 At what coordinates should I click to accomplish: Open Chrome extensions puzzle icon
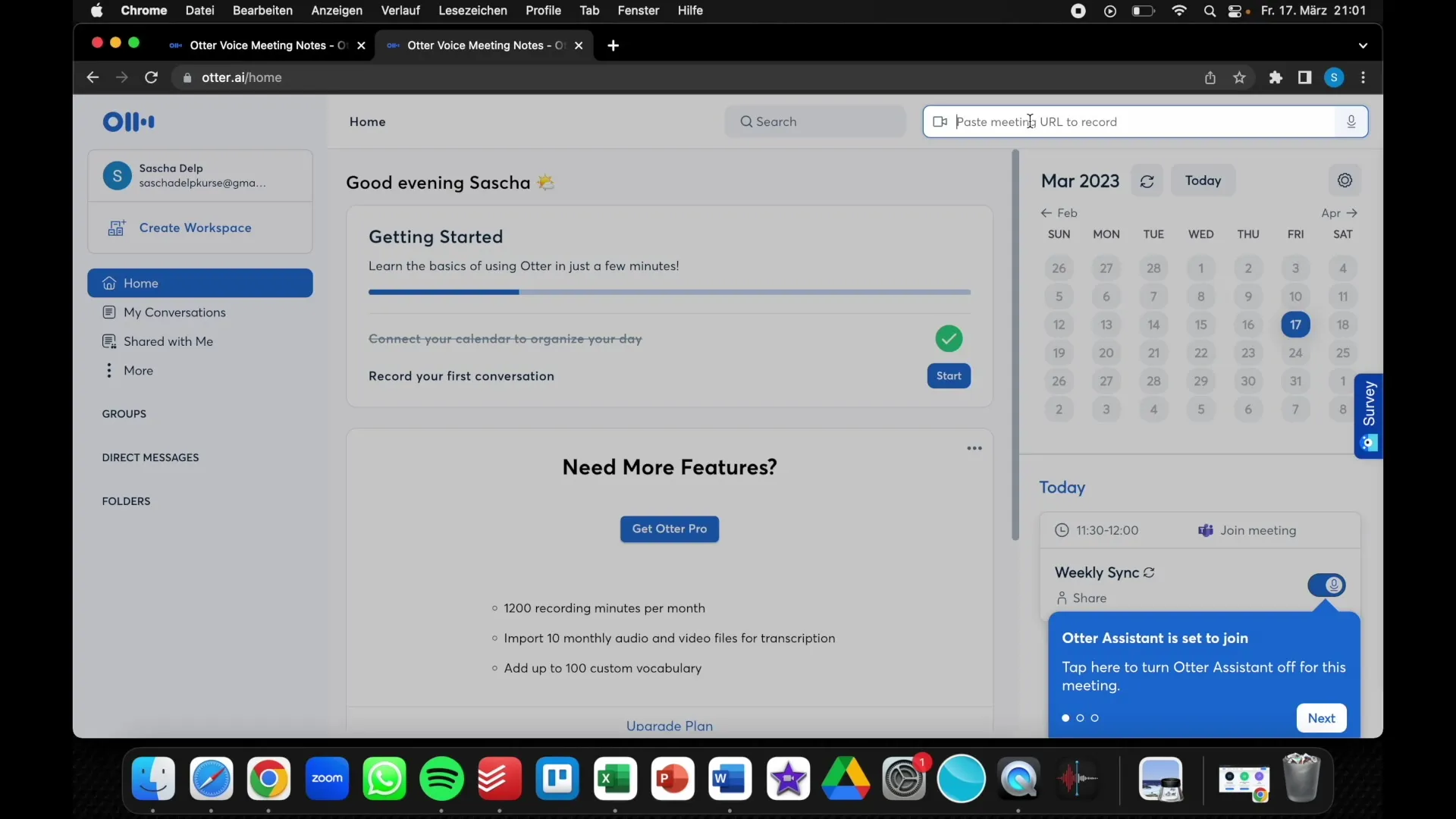coord(1276,77)
